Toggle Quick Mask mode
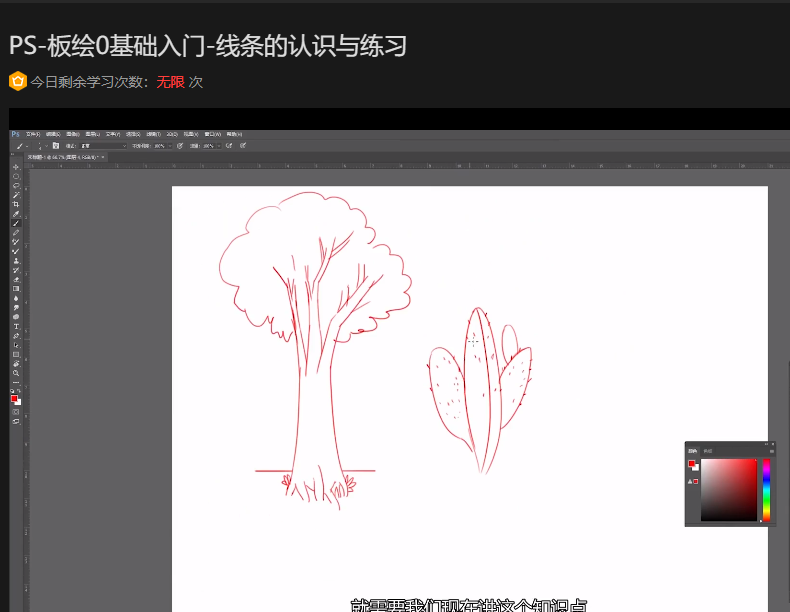Image resolution: width=790 pixels, height=612 pixels. coord(16,412)
